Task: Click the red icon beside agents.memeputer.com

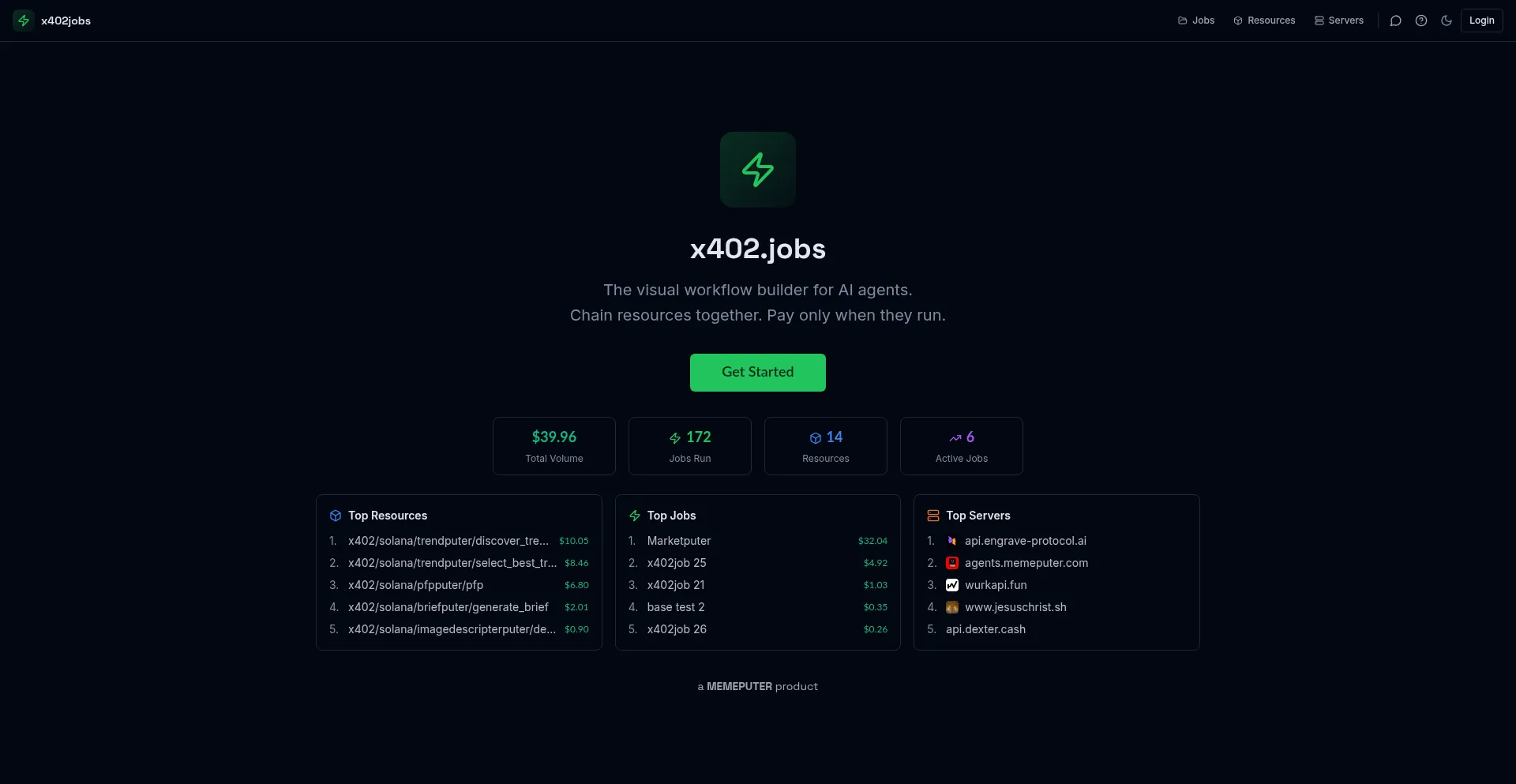Action: click(952, 563)
